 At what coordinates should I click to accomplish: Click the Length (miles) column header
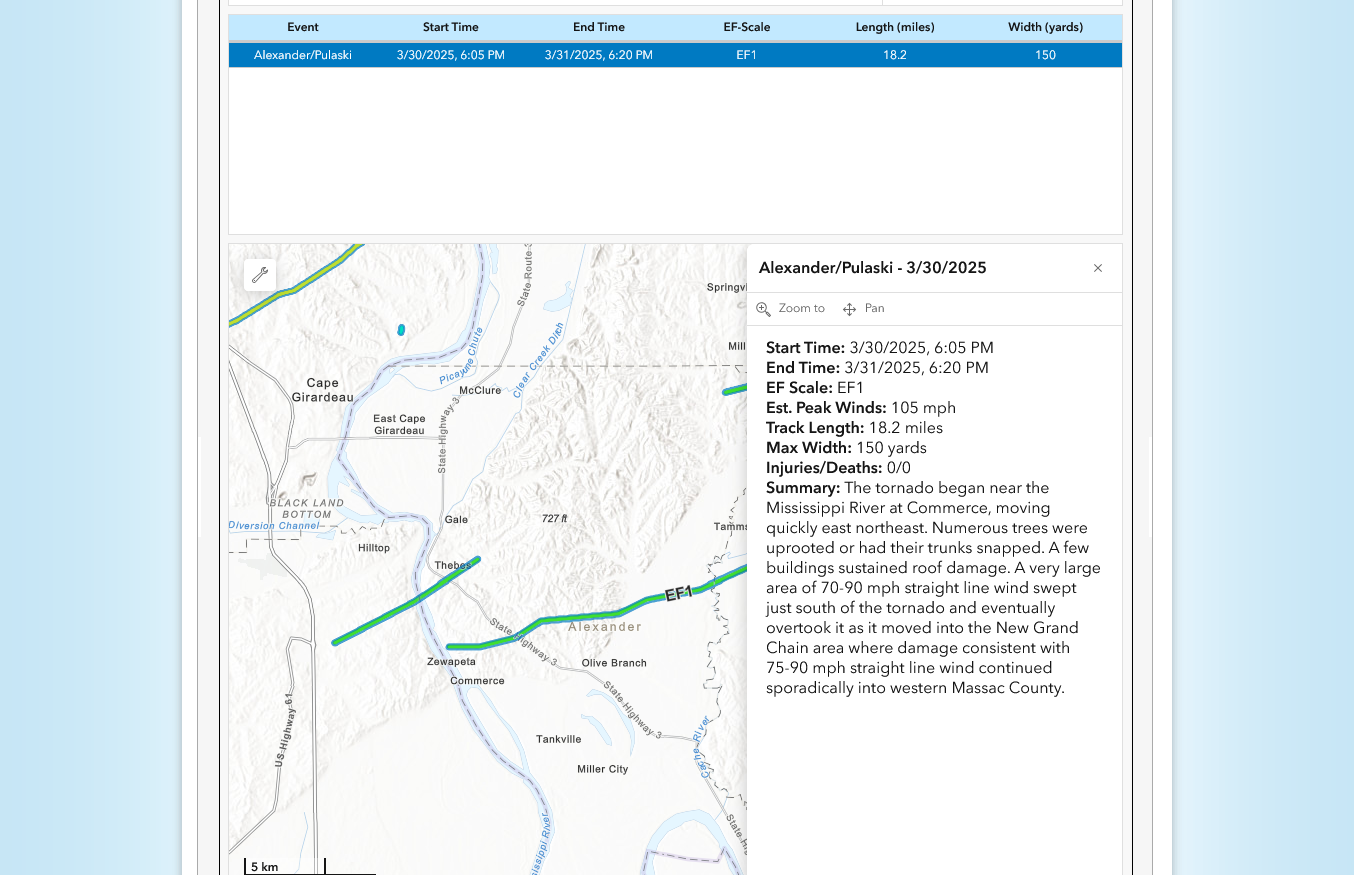pos(894,27)
